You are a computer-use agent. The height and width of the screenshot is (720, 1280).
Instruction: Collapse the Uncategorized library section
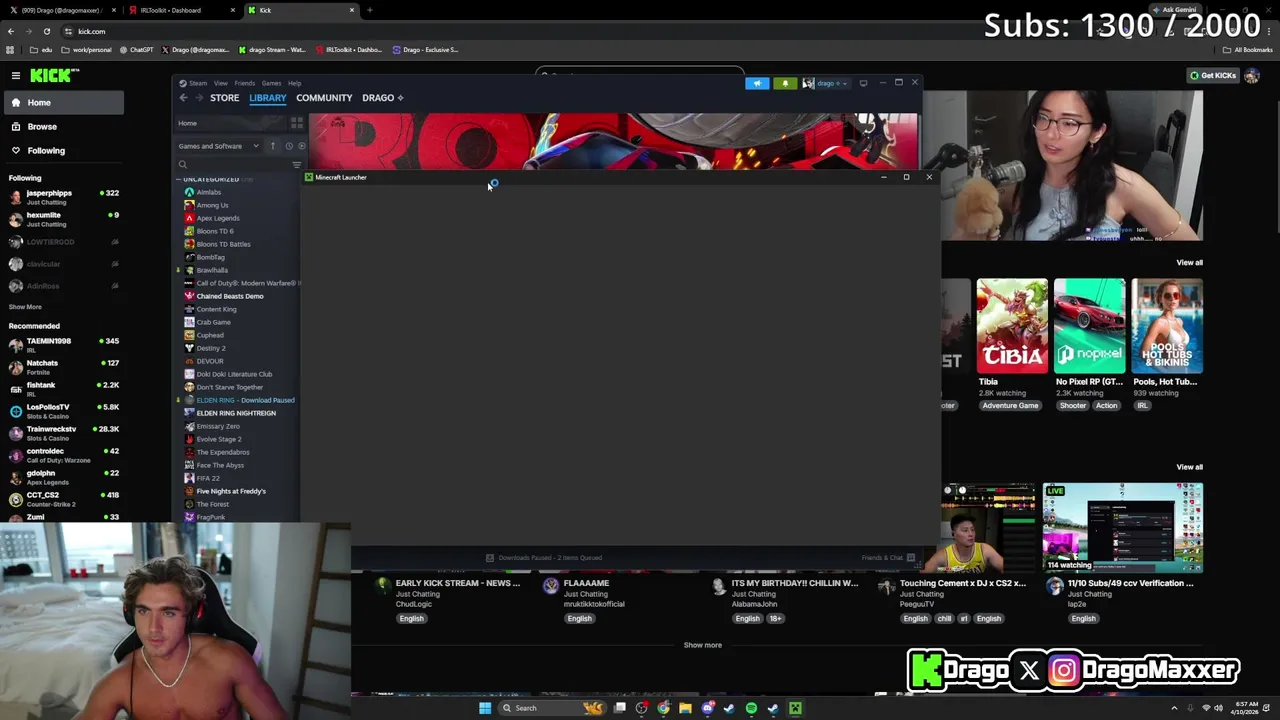coord(179,179)
